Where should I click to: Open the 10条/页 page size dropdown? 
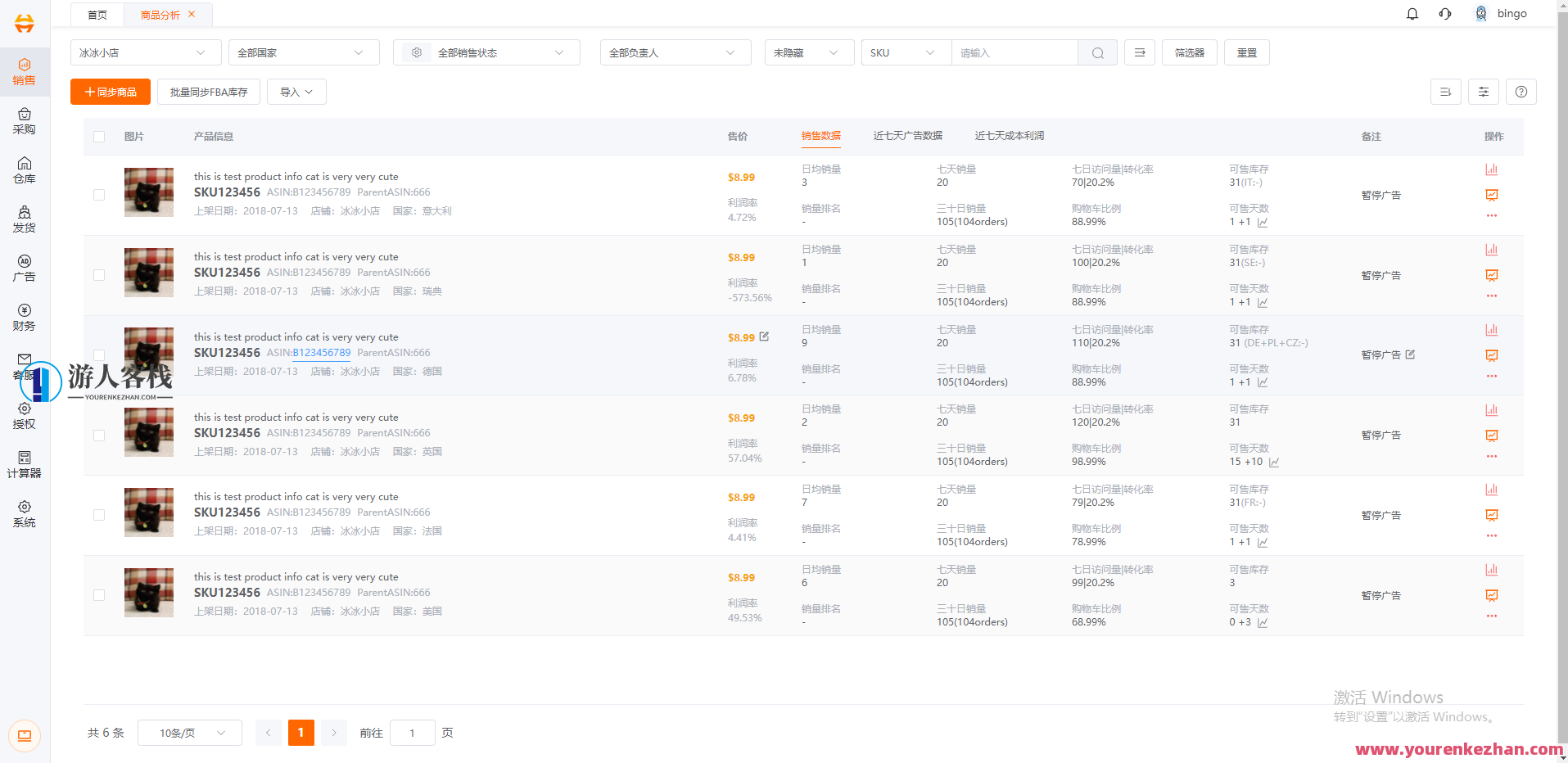tap(189, 733)
